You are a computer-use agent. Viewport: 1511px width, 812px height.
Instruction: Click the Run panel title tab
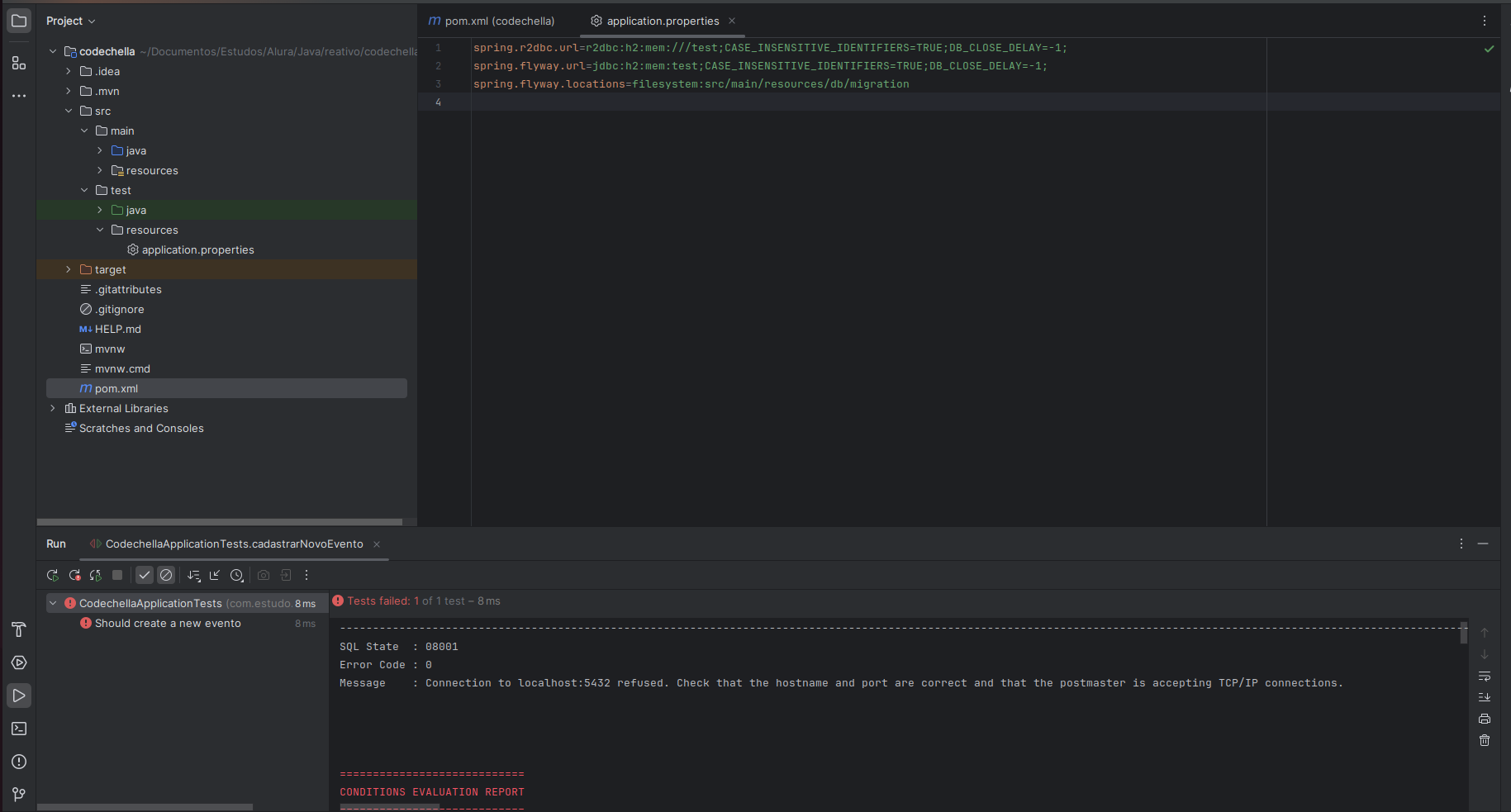[x=56, y=544]
